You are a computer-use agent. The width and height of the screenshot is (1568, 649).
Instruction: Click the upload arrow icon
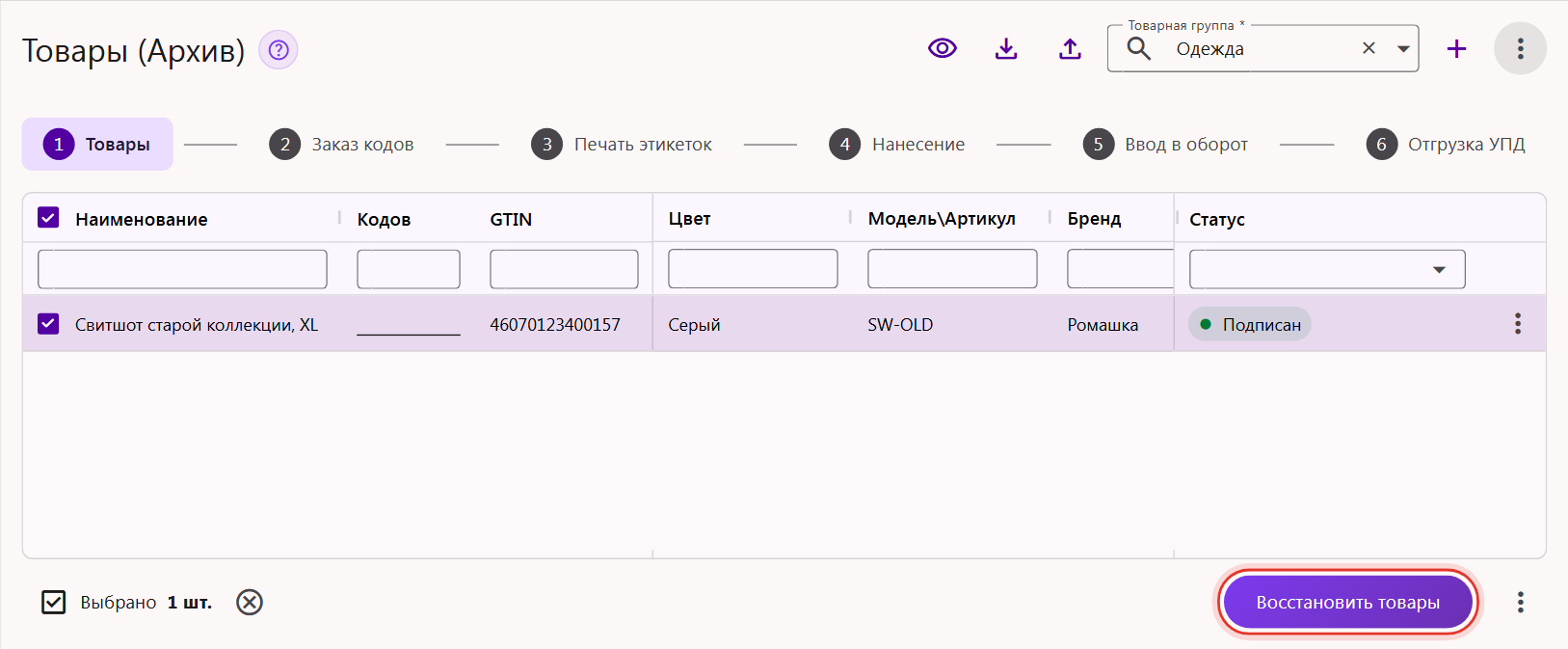[1070, 48]
